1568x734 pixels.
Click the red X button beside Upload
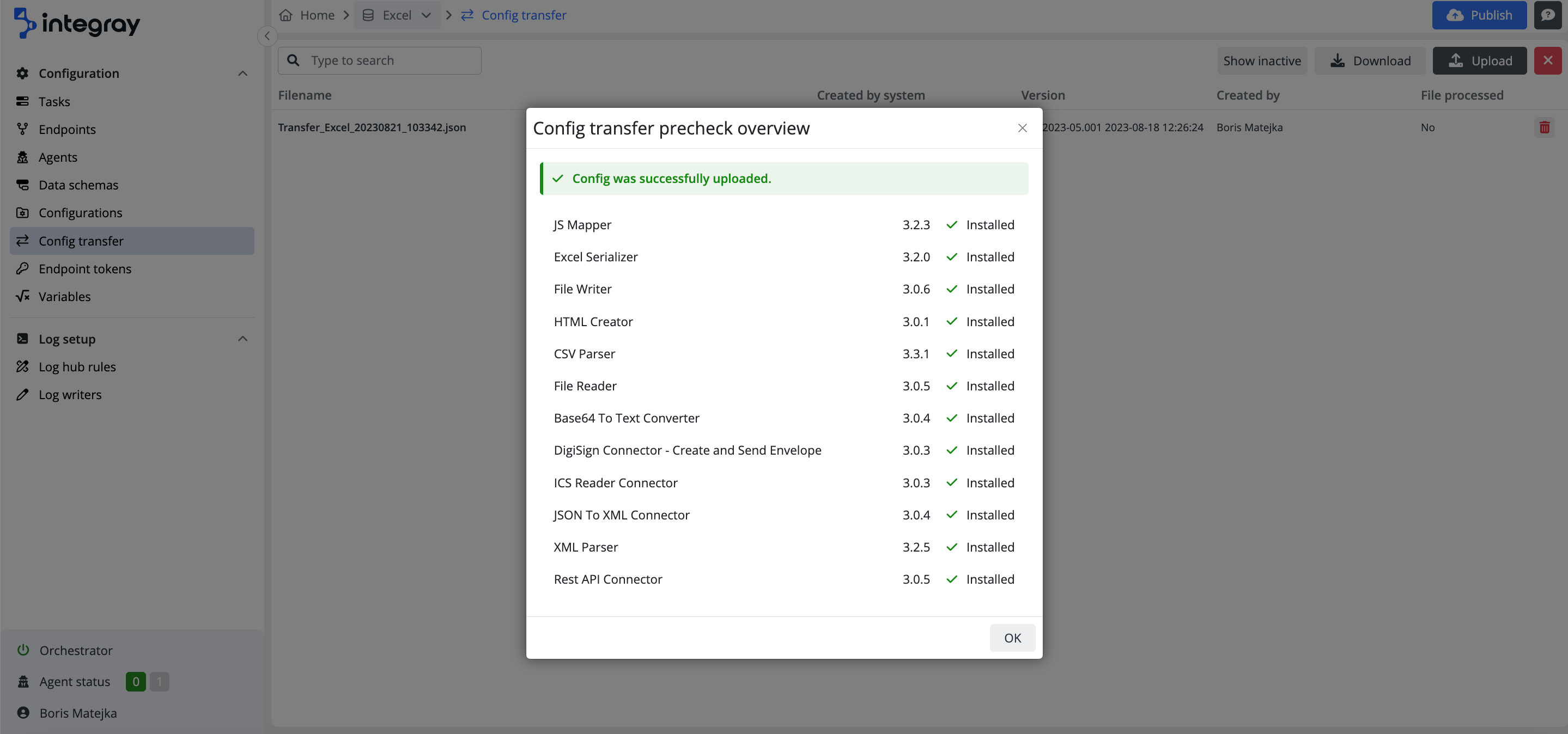pos(1547,61)
